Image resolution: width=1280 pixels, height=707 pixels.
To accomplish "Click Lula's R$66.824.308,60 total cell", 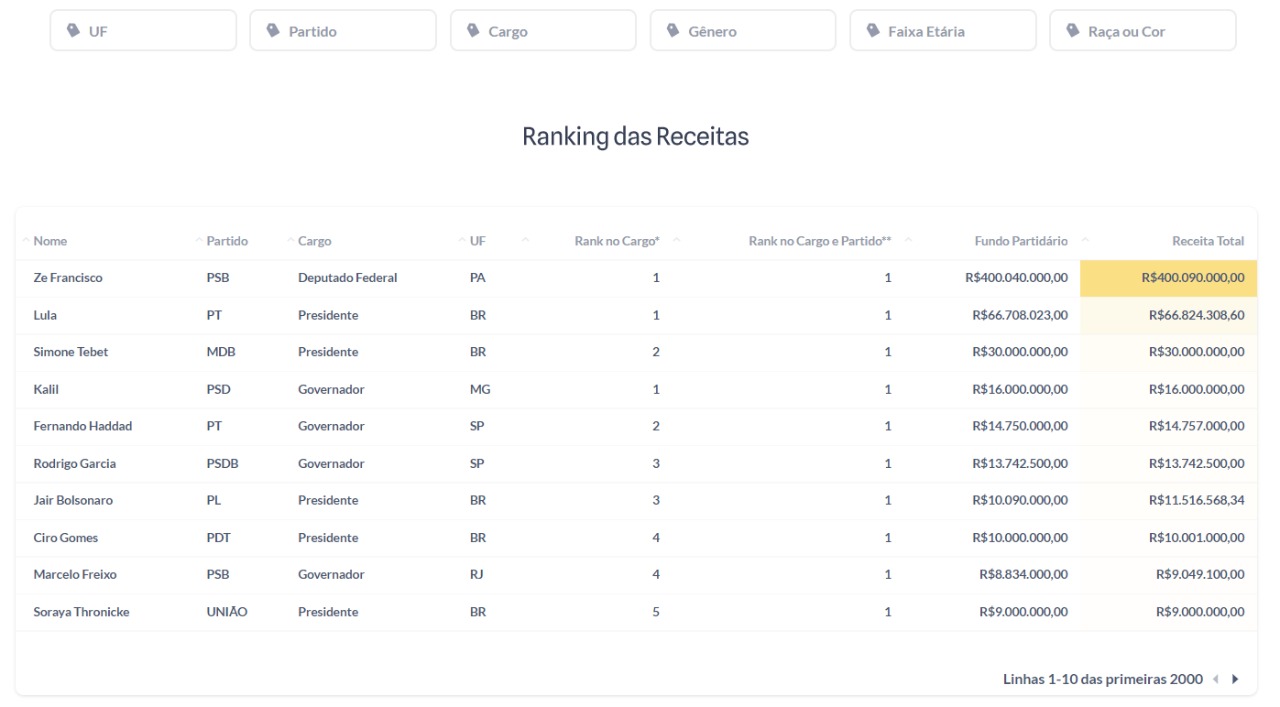I will (x=1168, y=315).
